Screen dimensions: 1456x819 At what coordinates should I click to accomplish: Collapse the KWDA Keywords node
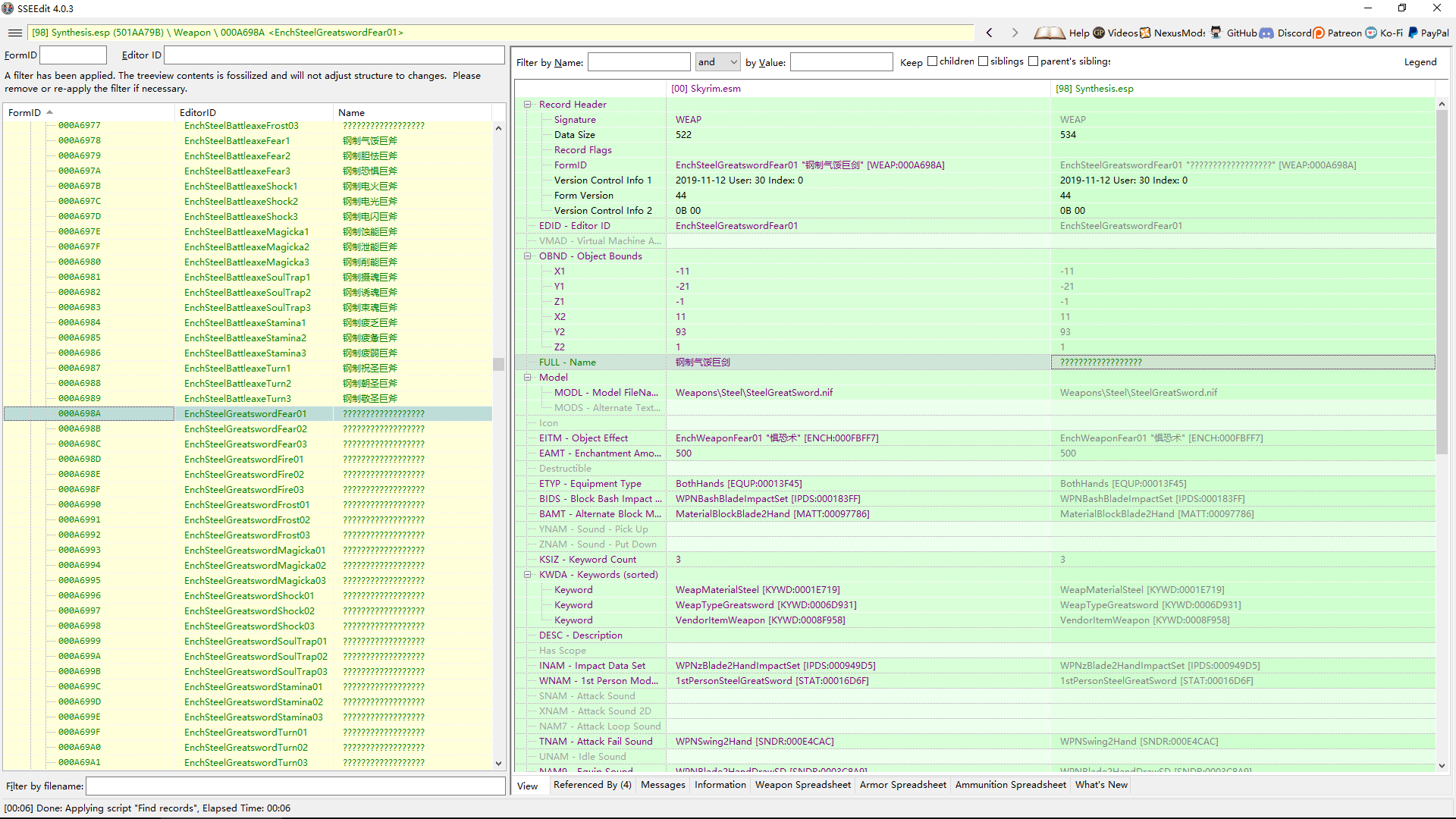point(528,574)
